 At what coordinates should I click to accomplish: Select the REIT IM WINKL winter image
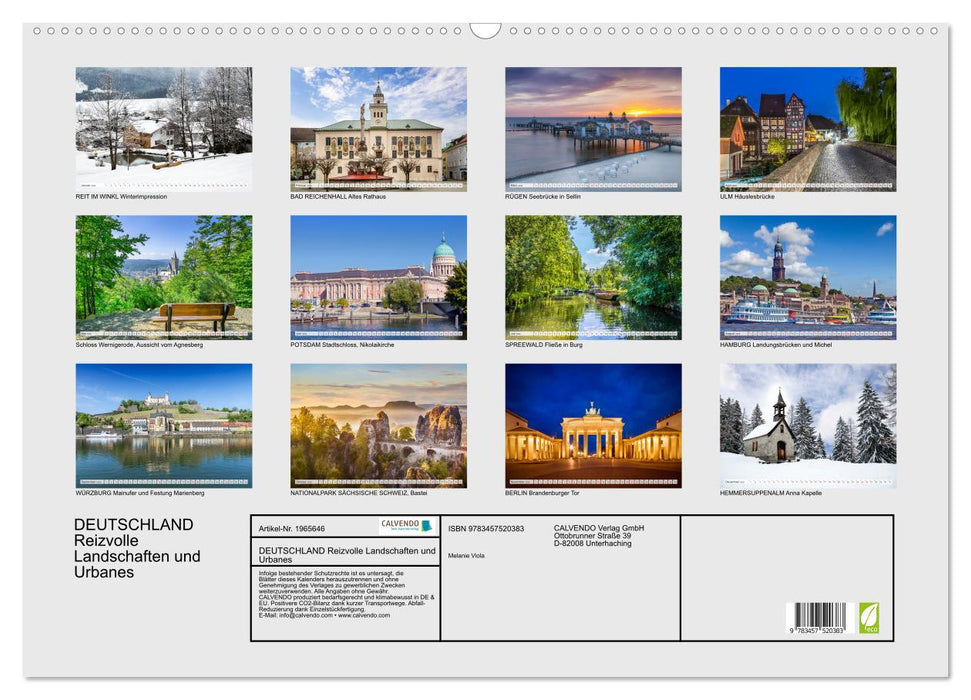coord(163,125)
